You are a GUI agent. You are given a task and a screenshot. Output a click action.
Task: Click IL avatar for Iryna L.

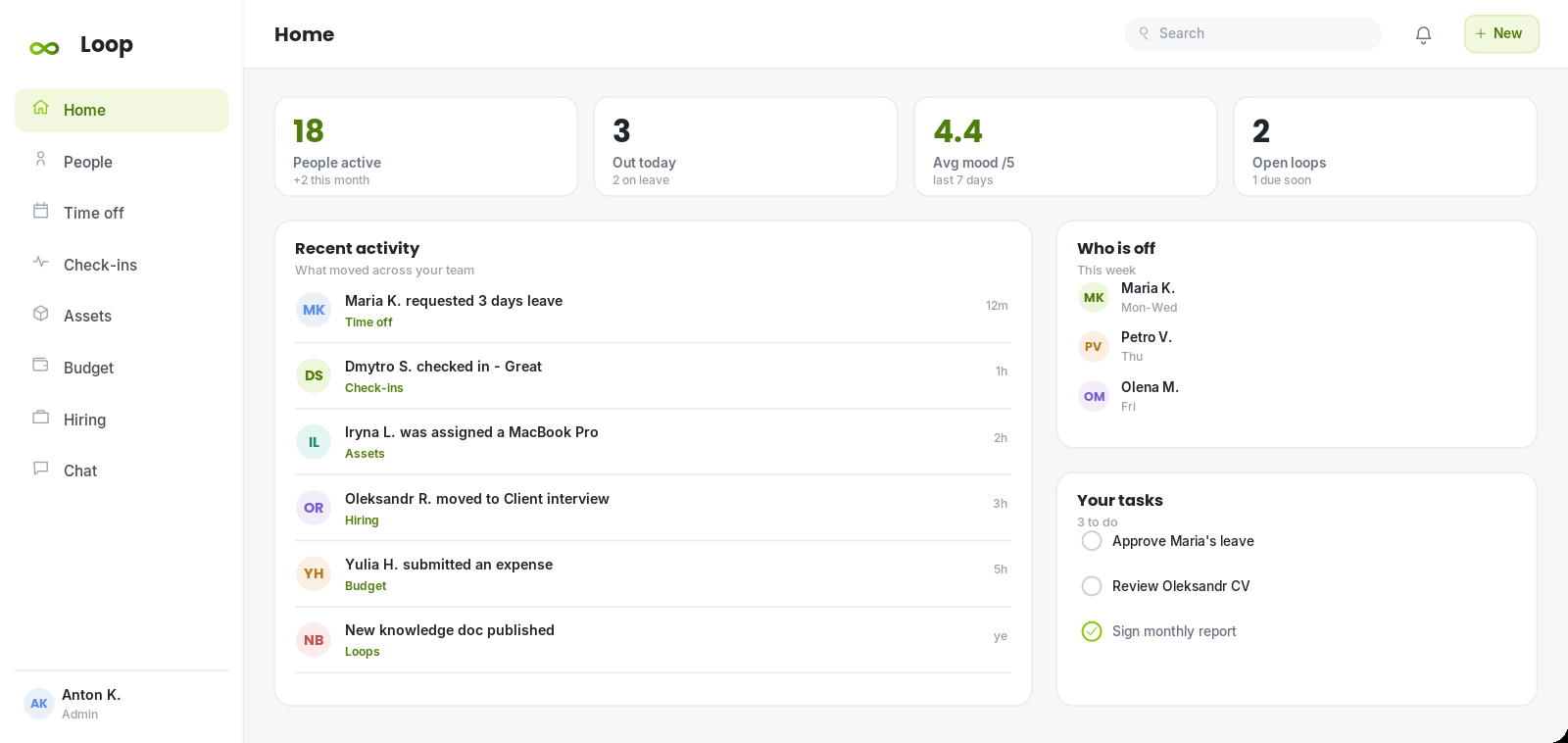point(314,442)
